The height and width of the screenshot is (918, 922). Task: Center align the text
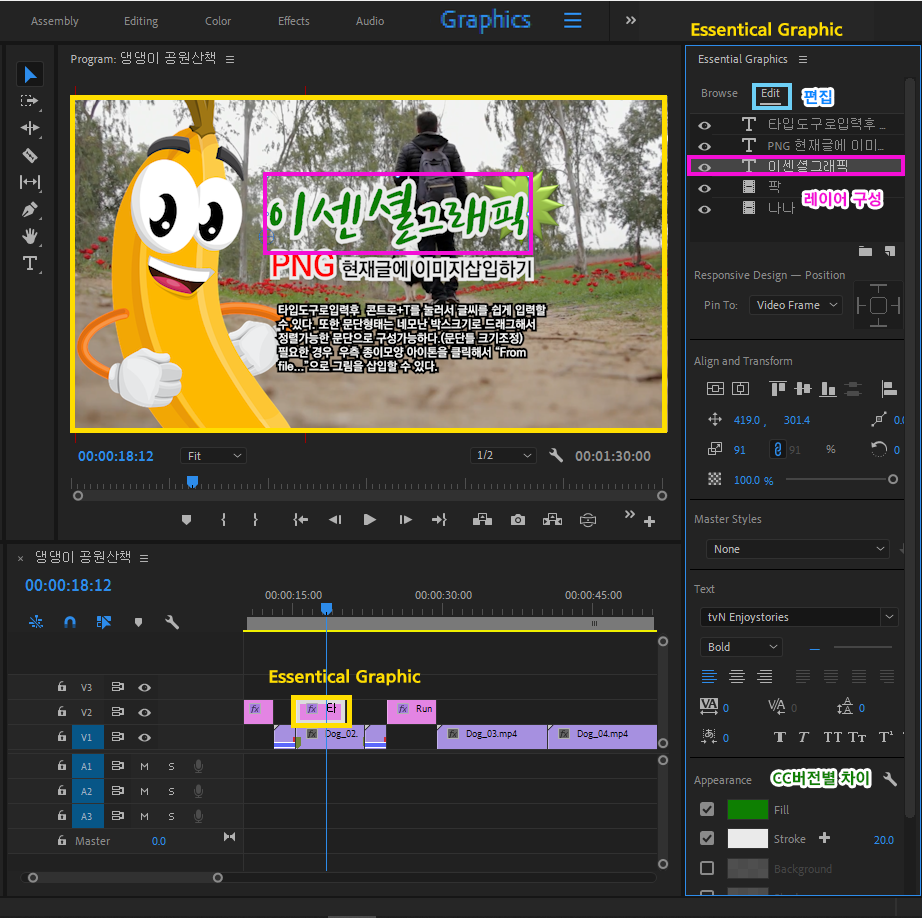tap(737, 677)
